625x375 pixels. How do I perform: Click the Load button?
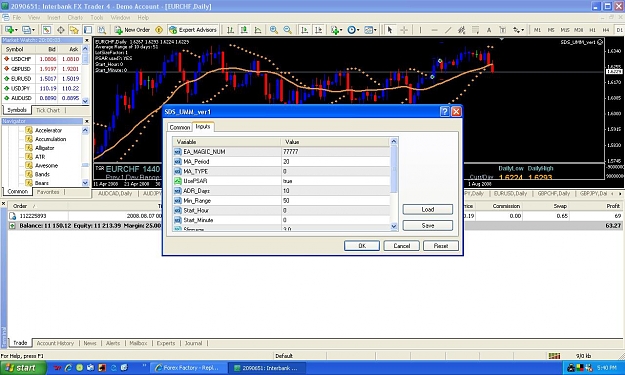click(x=428, y=209)
